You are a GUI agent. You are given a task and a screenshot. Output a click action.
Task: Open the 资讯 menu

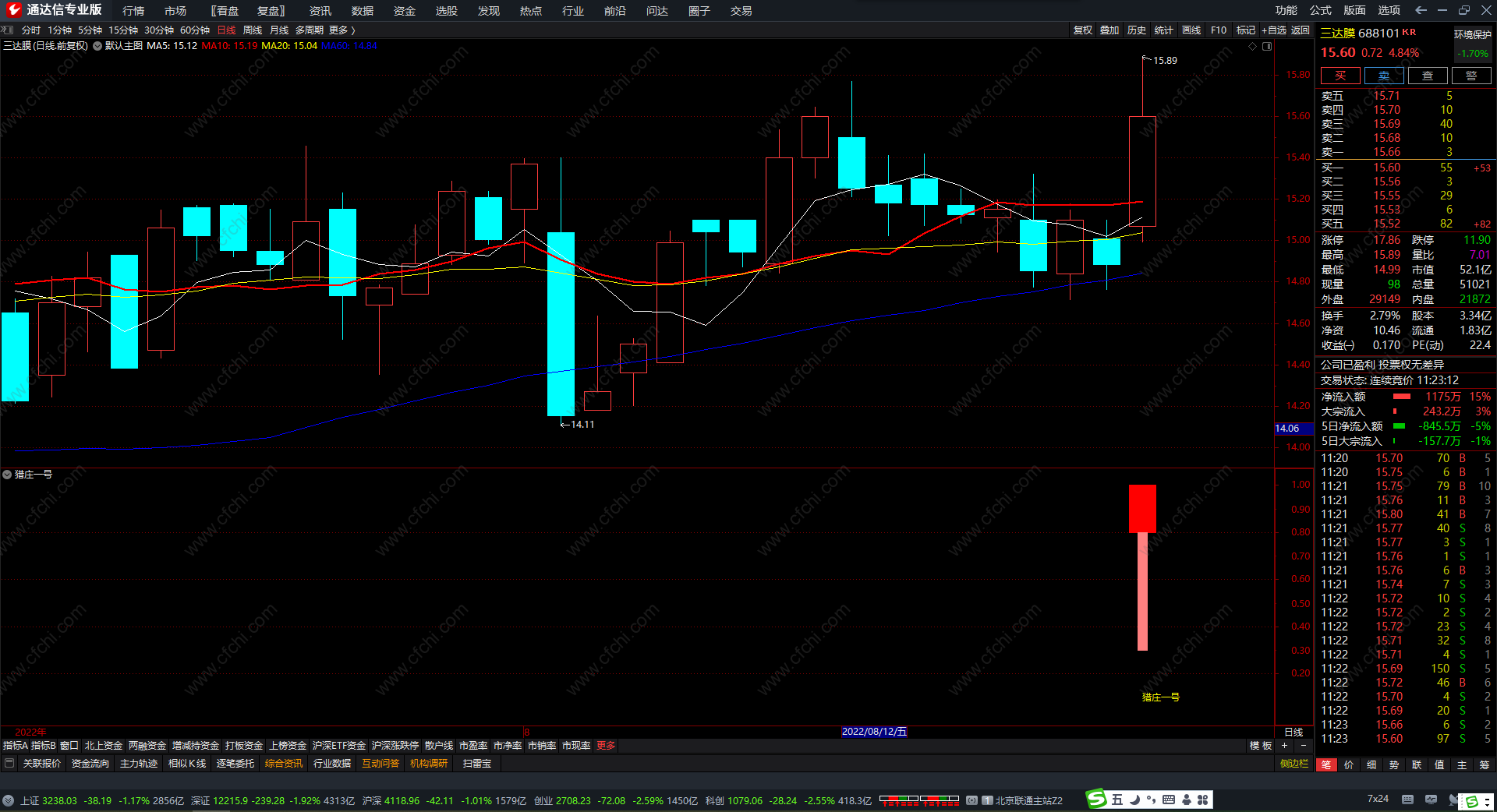[320, 11]
